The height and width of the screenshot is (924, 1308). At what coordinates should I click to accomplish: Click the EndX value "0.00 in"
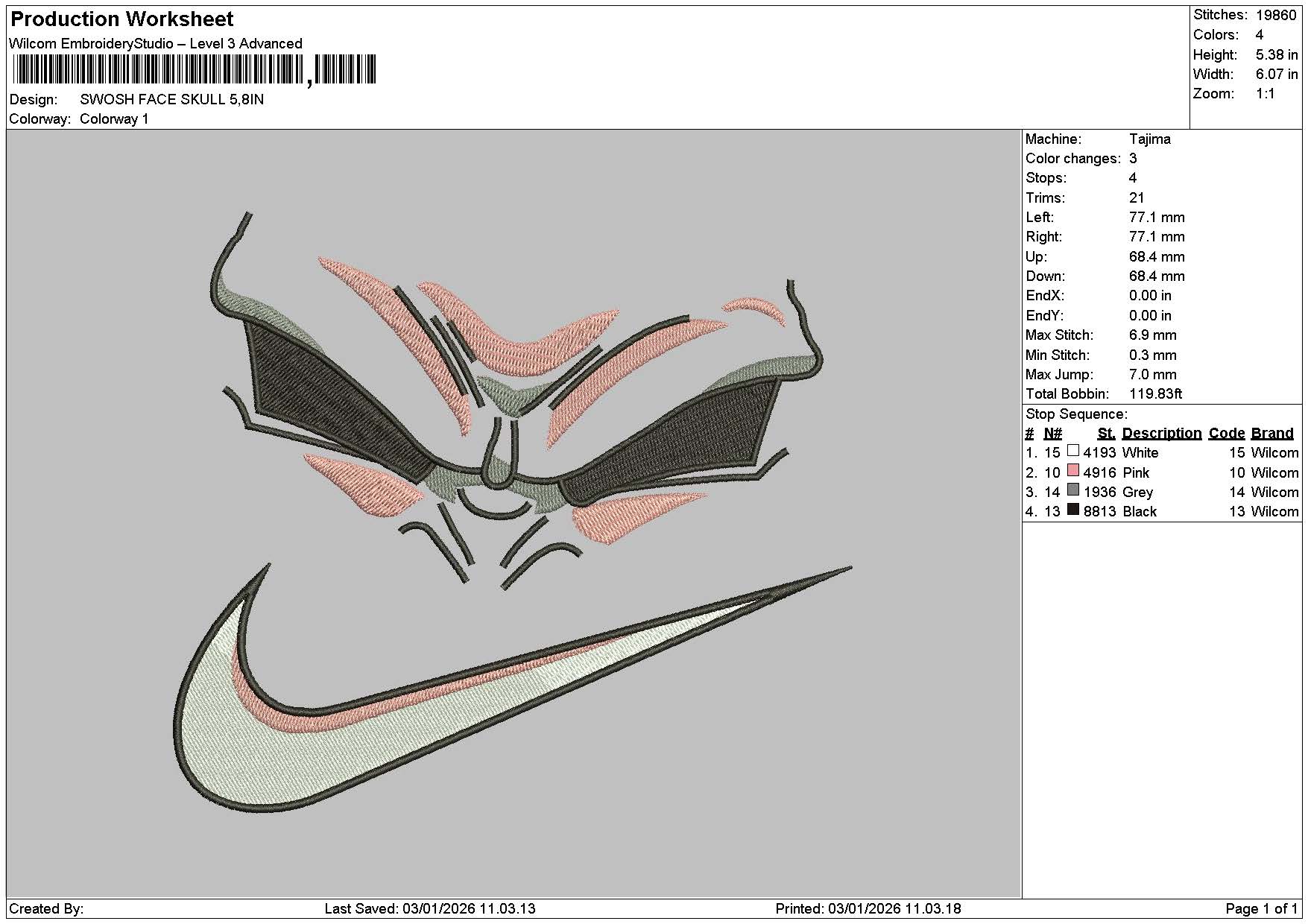1150,295
